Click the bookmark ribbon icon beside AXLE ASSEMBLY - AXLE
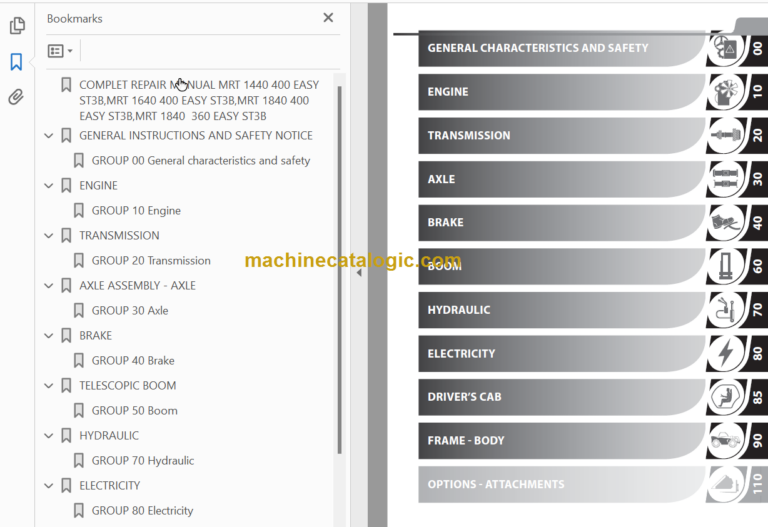The width and height of the screenshot is (768, 527). (66, 286)
